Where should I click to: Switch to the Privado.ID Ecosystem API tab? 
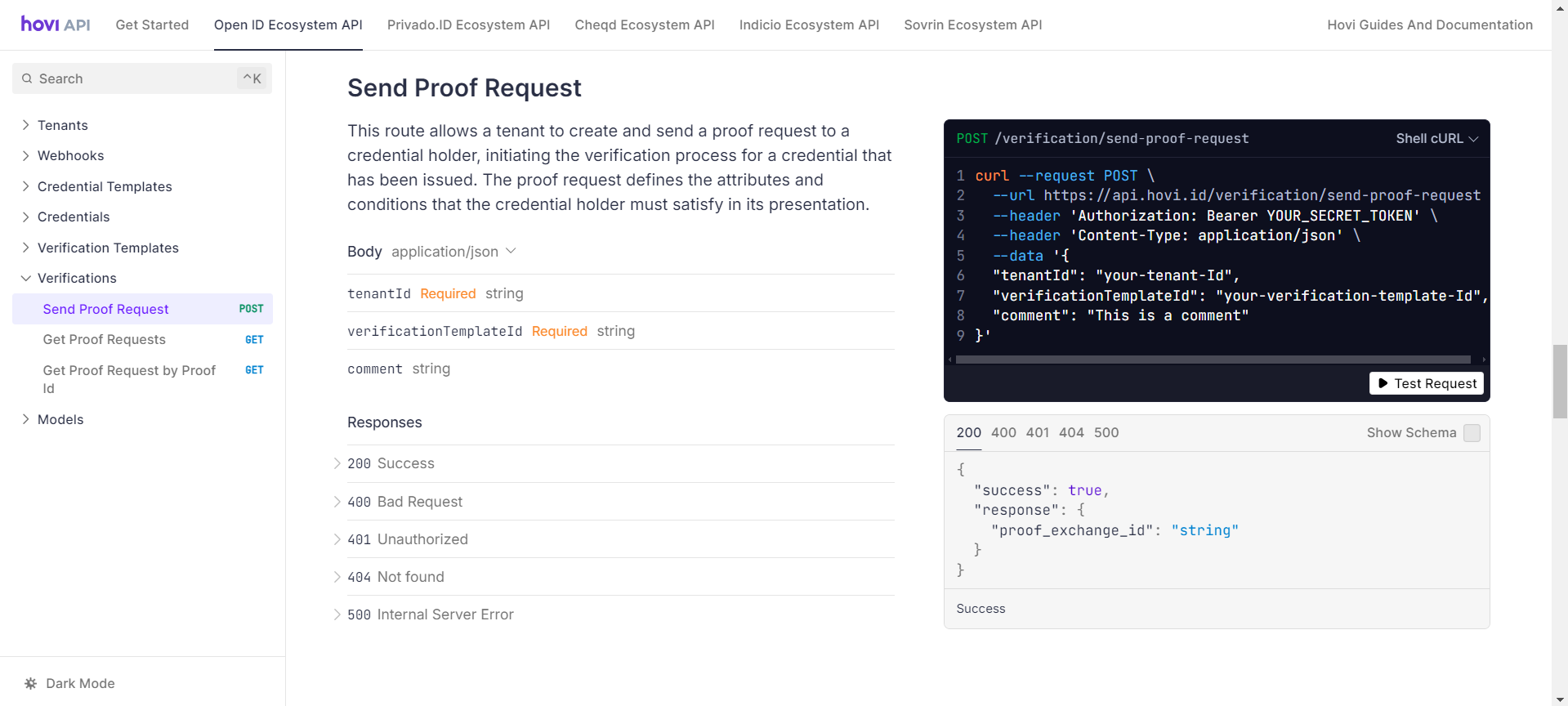[x=468, y=25]
